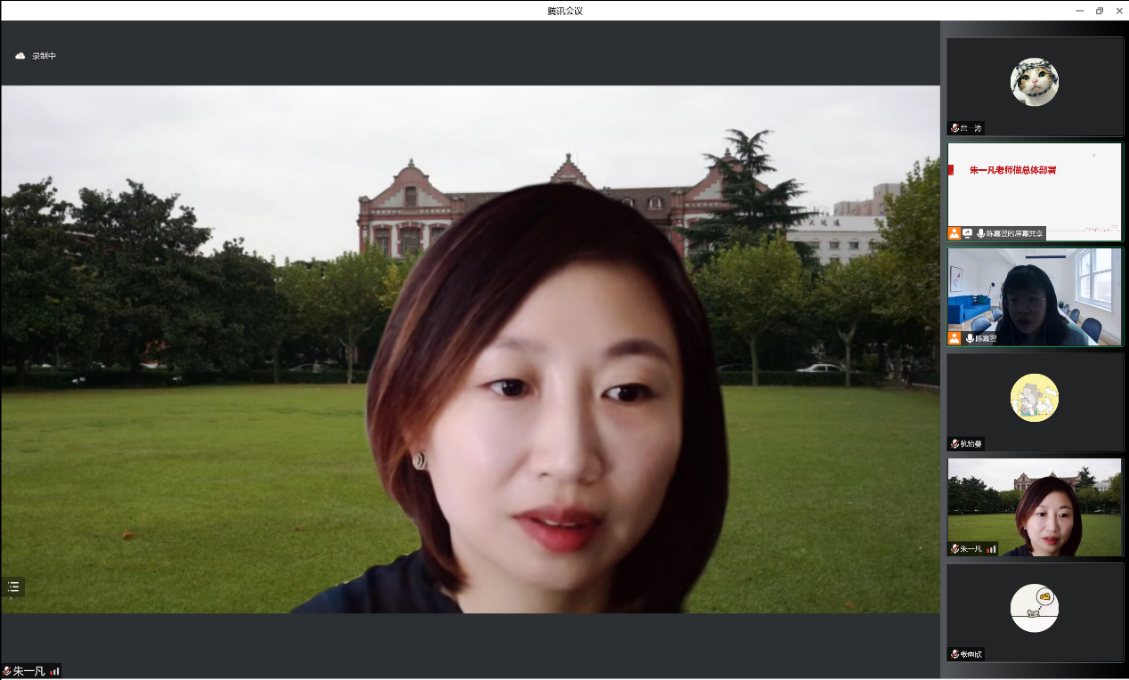The height and width of the screenshot is (680, 1129).
Task: Click muted microphone icon in main video label
Action: click(x=7, y=671)
